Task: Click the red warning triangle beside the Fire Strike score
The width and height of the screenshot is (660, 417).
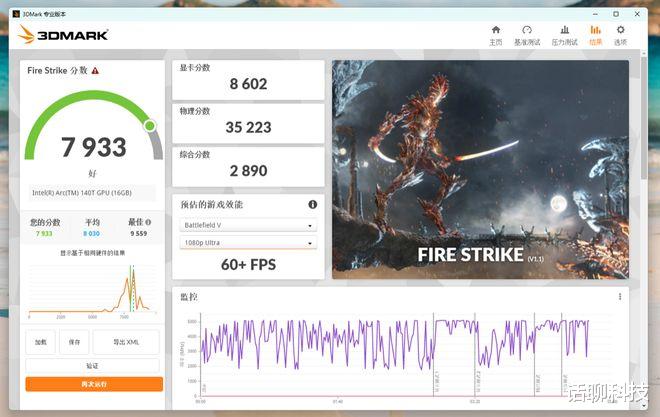Action: click(x=95, y=71)
